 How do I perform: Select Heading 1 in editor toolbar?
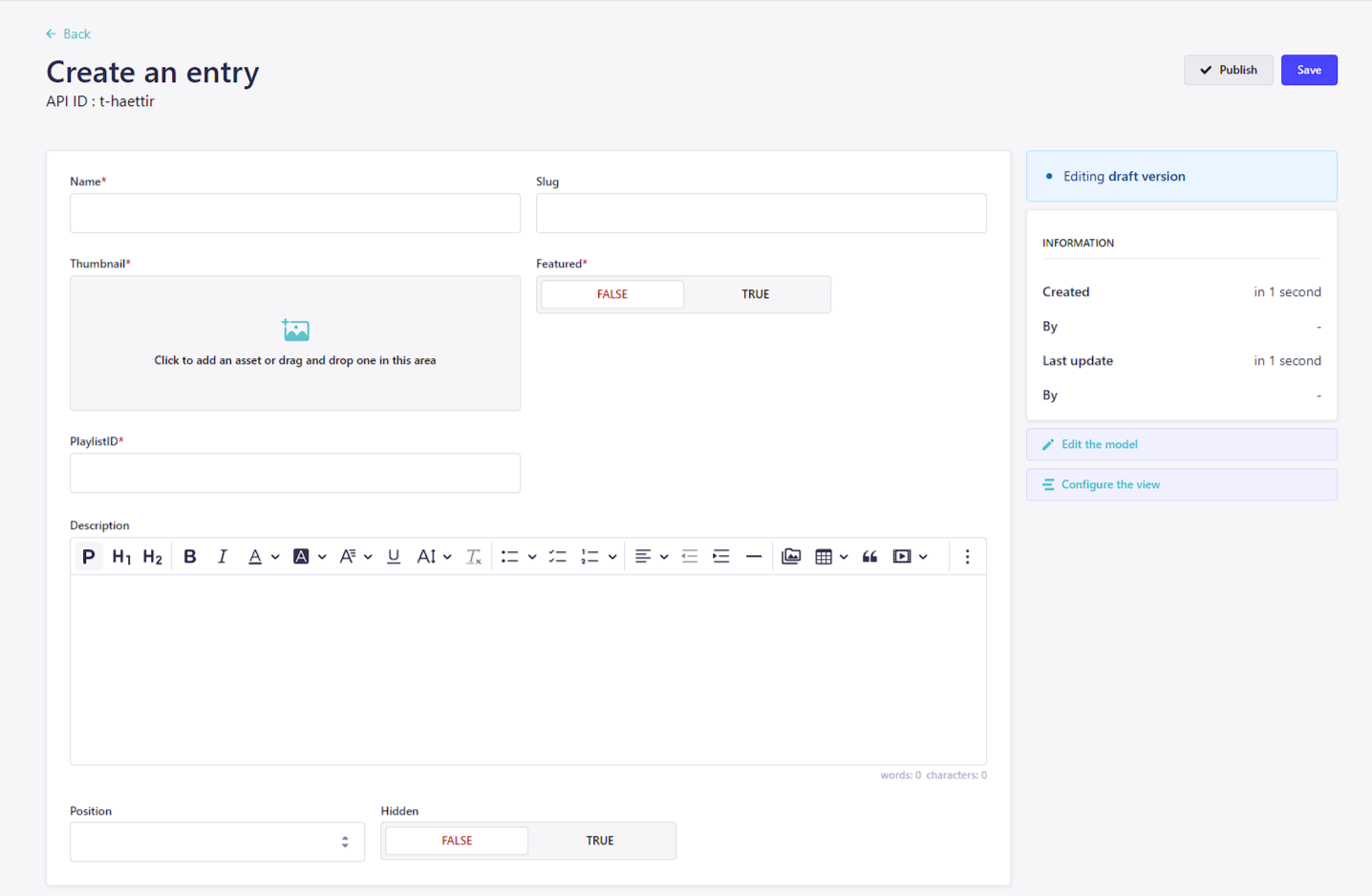[121, 557]
